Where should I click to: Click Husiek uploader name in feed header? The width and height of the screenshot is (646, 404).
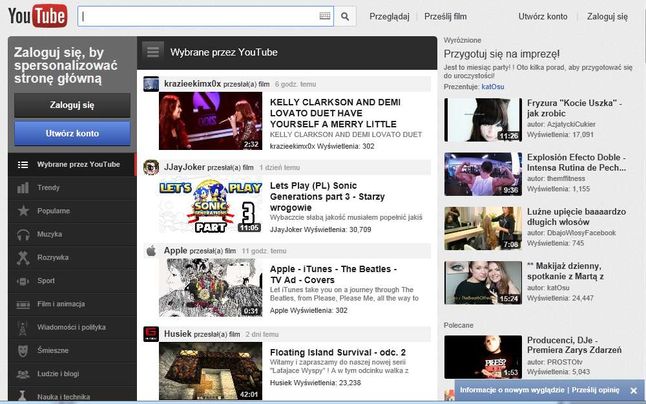178,334
